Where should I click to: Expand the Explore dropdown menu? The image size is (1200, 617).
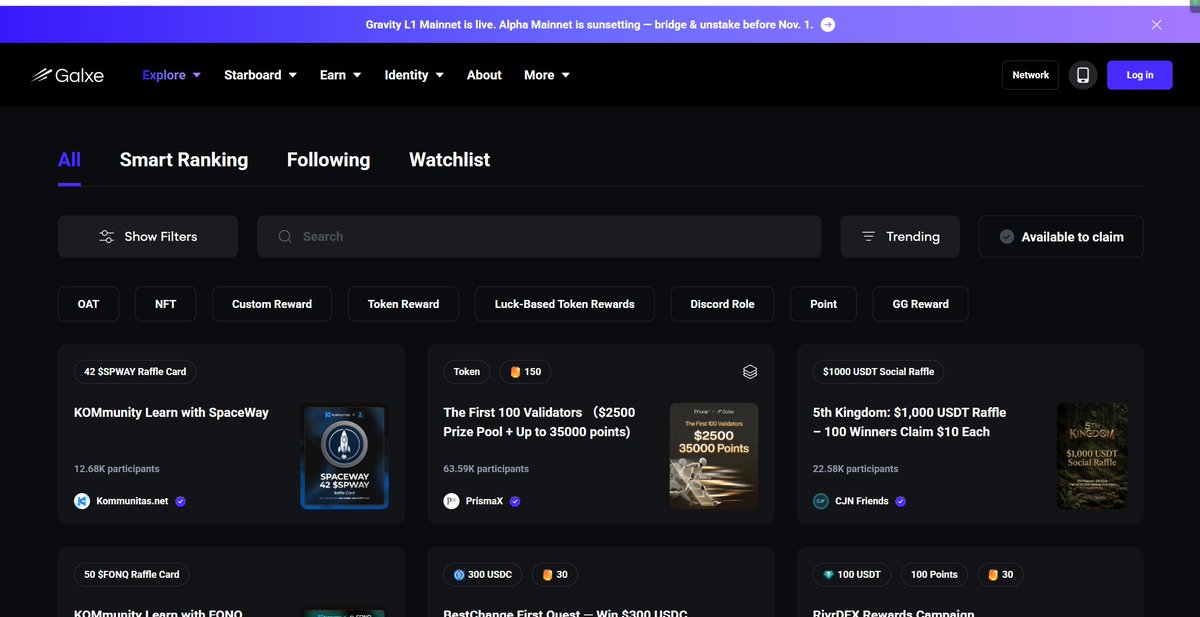click(172, 75)
